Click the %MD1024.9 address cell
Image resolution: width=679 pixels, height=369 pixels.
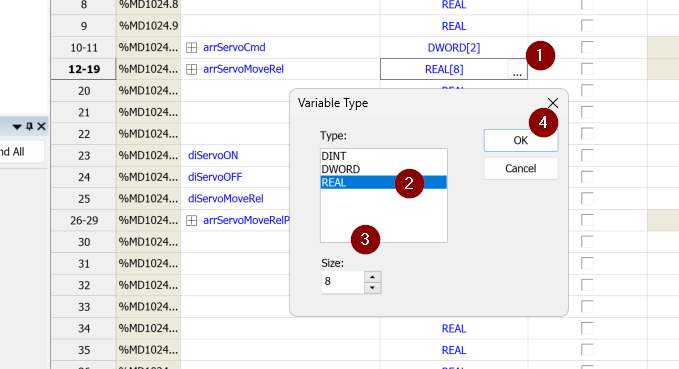148,26
